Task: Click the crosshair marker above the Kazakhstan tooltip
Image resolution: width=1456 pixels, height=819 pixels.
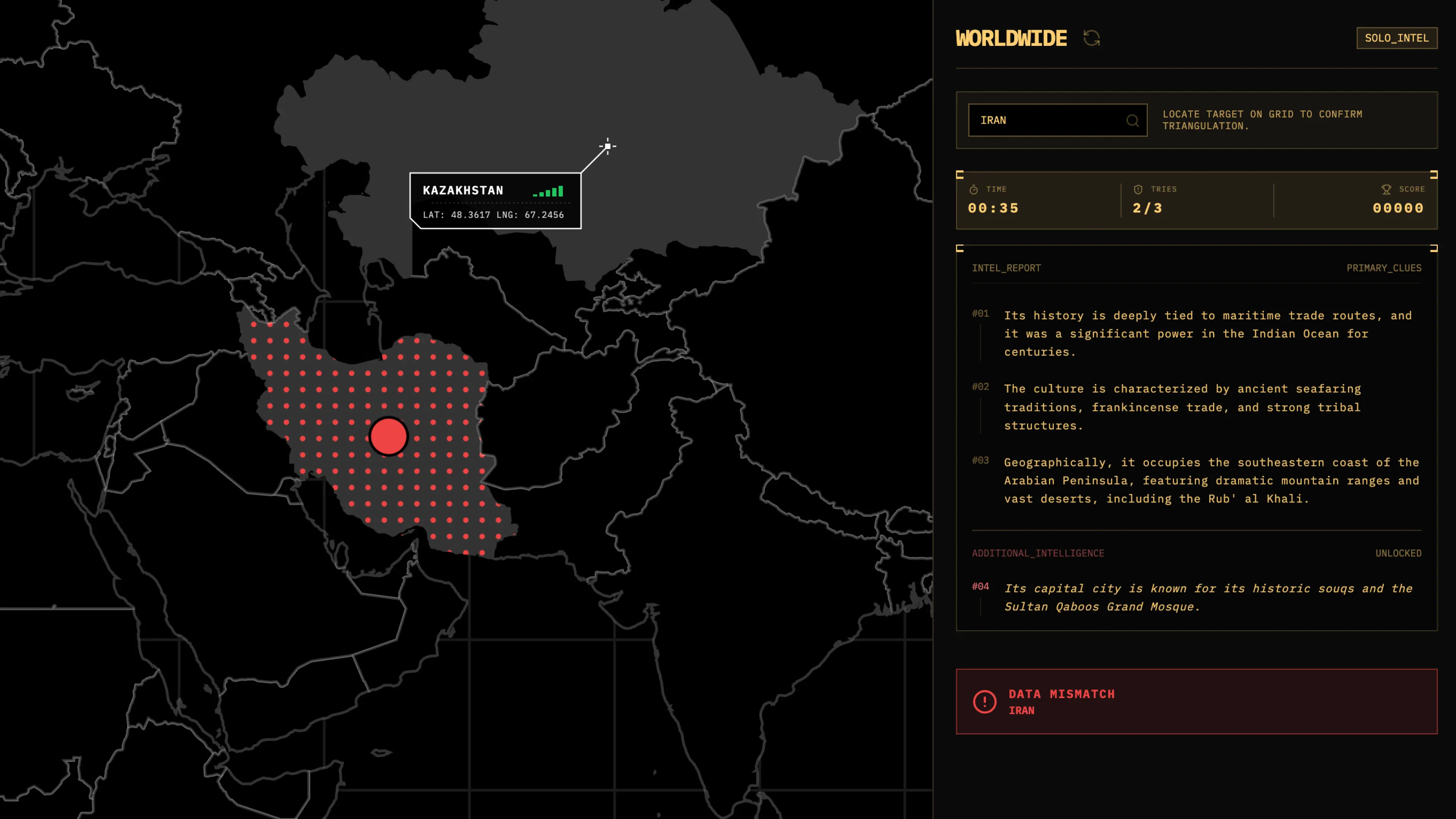Action: (x=607, y=146)
